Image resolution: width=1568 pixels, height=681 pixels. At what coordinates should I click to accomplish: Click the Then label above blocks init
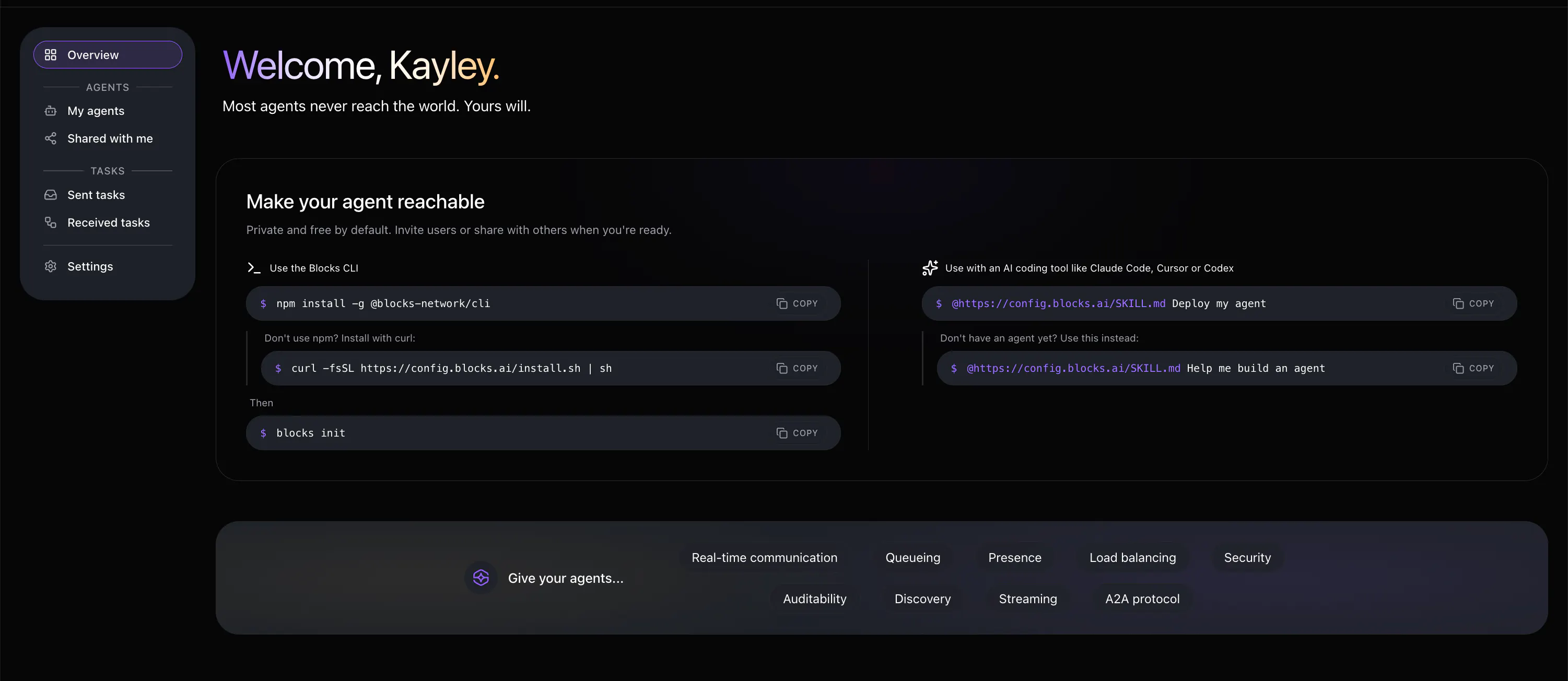click(261, 403)
